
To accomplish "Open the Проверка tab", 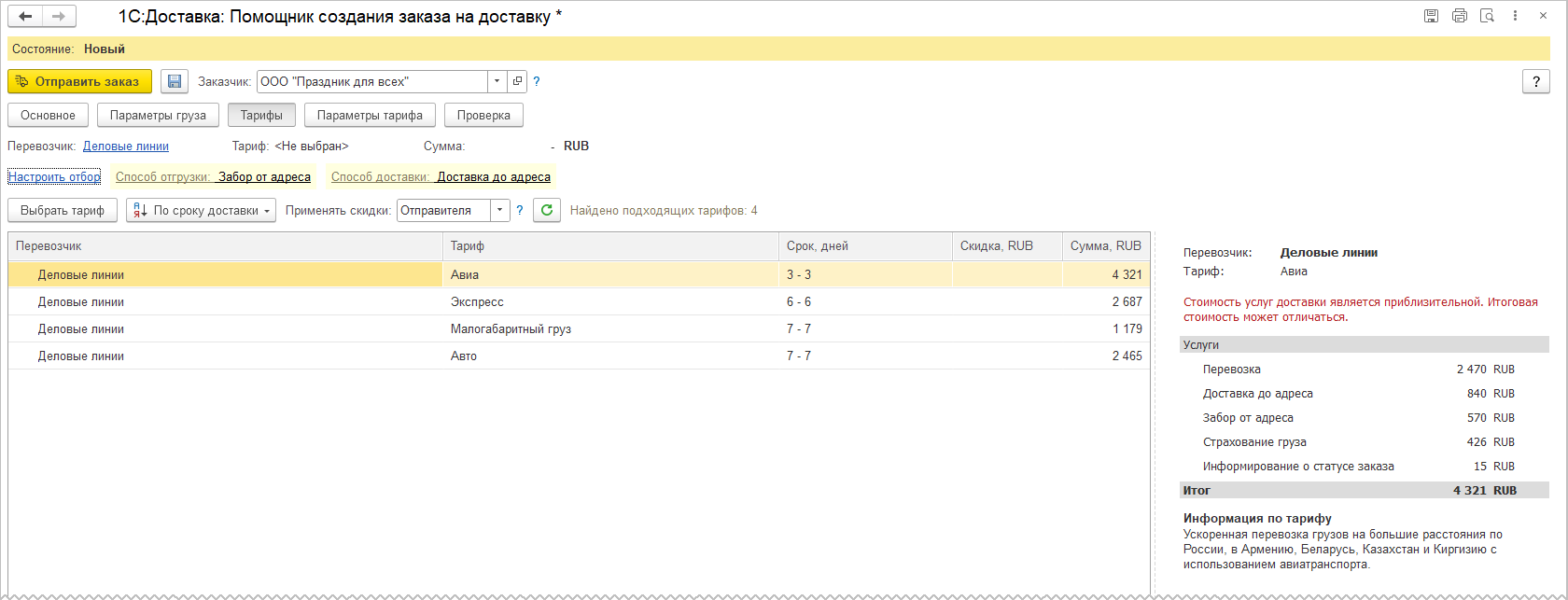I will pos(483,116).
